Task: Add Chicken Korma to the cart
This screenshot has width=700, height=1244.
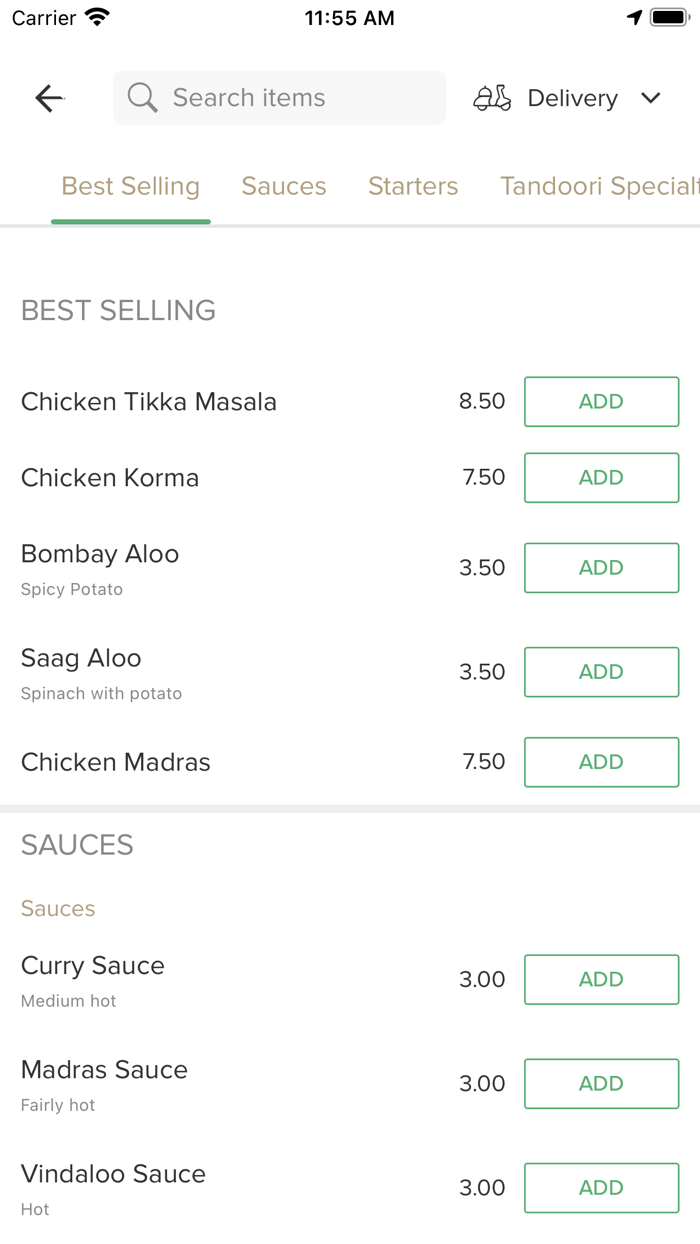Action: 601,477
